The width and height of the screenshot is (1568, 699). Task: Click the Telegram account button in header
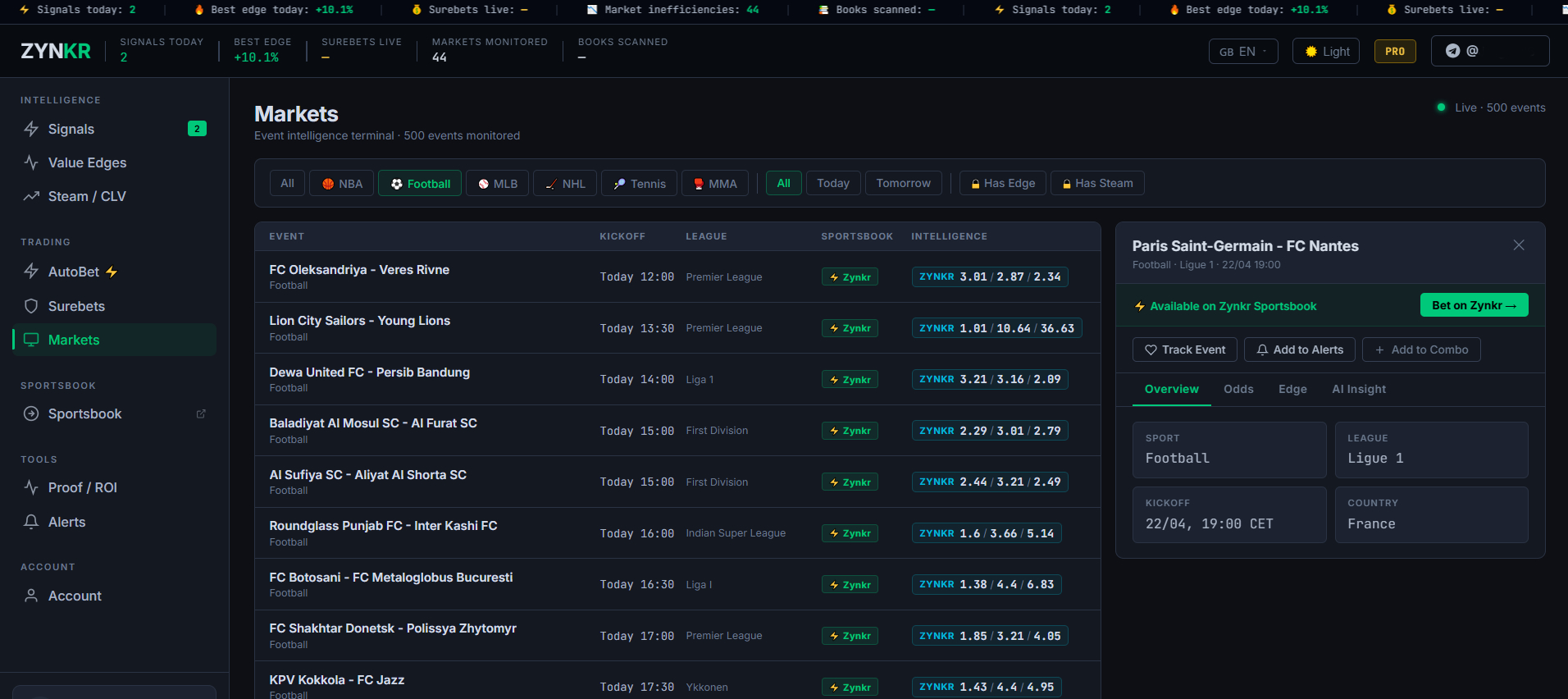1490,51
